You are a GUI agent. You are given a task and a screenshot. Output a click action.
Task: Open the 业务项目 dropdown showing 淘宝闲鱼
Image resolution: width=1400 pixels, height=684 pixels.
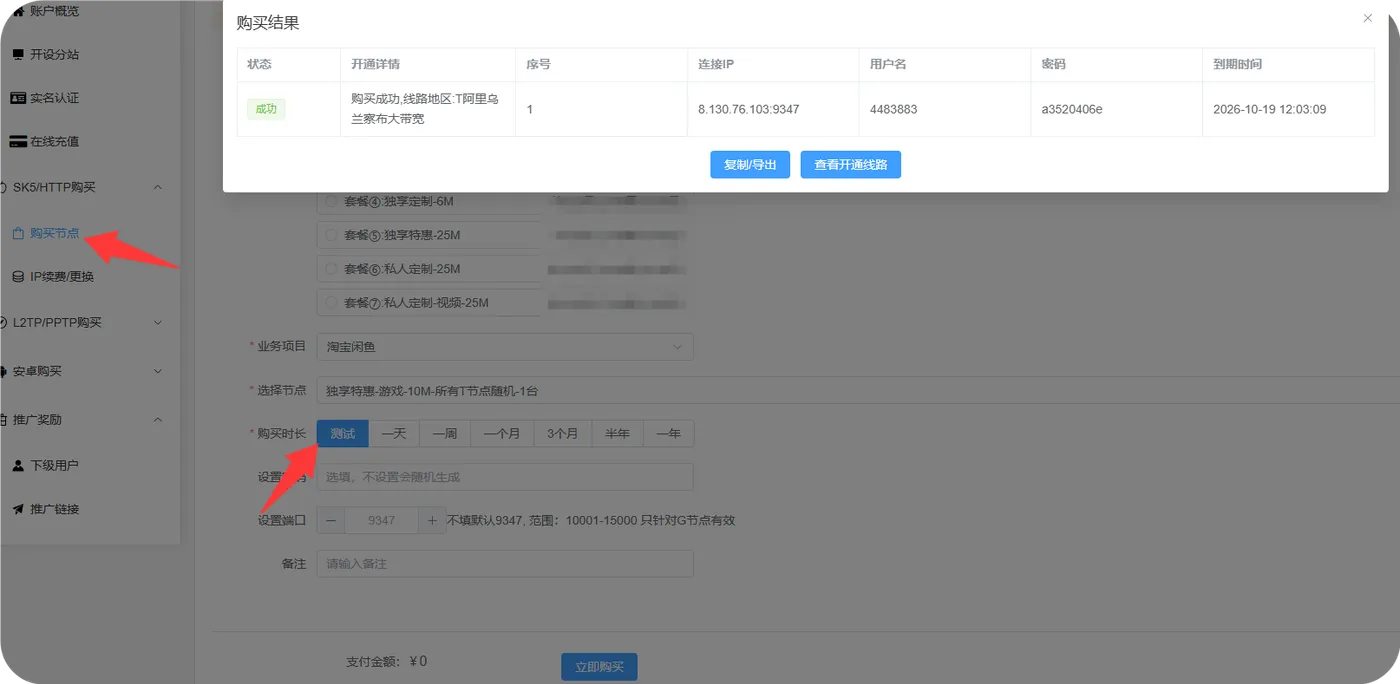(x=505, y=347)
